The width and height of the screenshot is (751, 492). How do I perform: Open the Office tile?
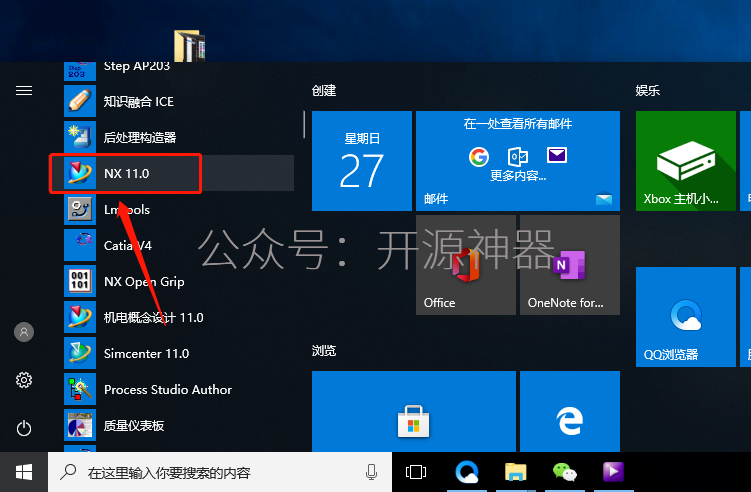tap(466, 265)
